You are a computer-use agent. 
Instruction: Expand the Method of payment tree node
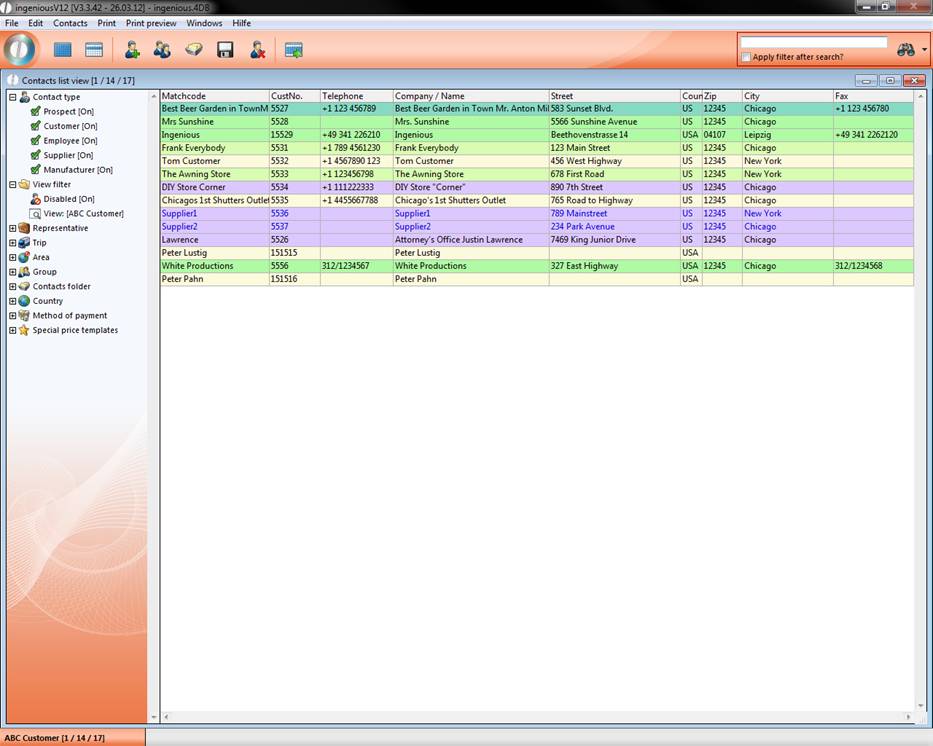click(12, 316)
